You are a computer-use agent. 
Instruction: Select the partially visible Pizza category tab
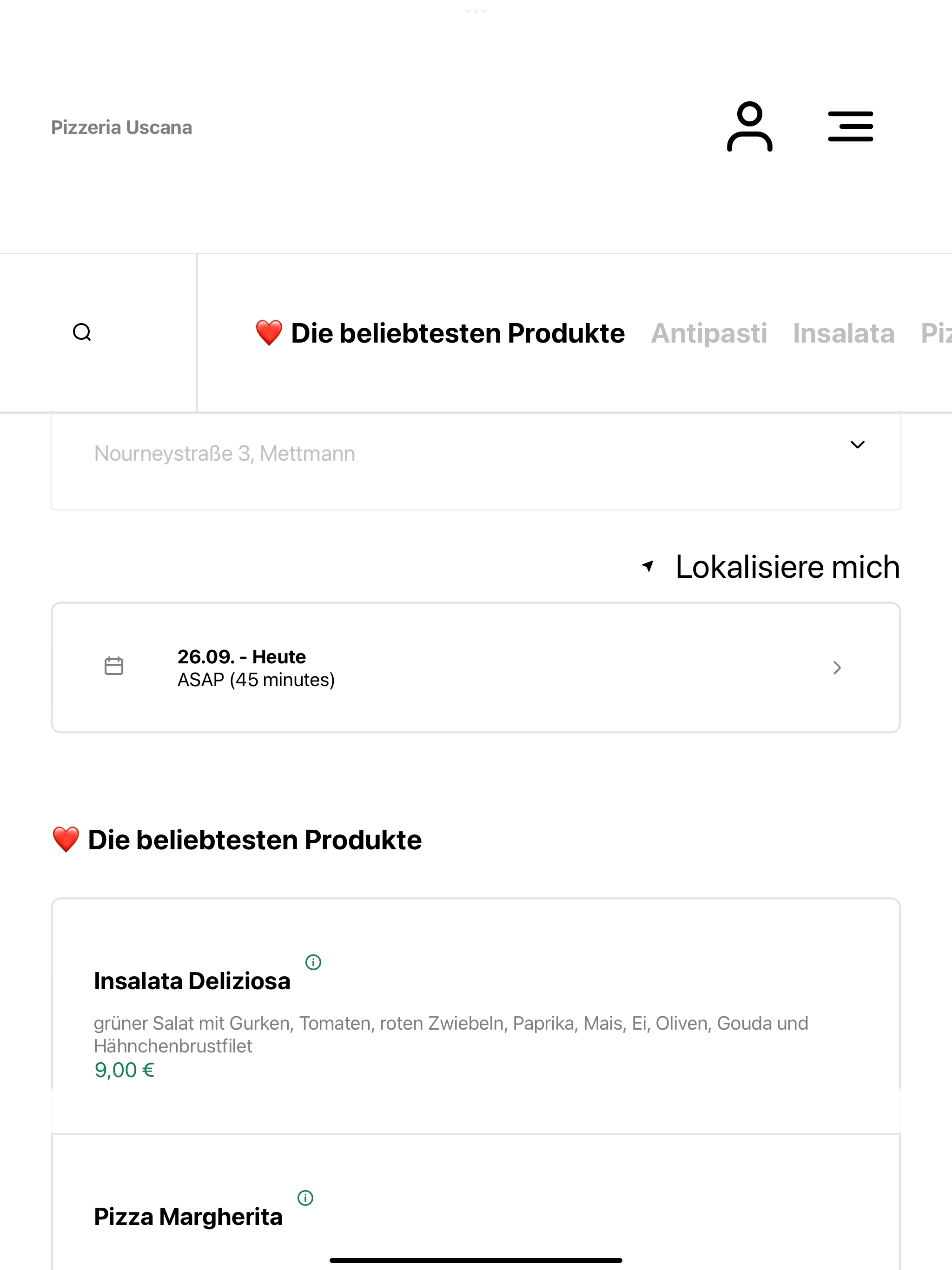(x=937, y=333)
